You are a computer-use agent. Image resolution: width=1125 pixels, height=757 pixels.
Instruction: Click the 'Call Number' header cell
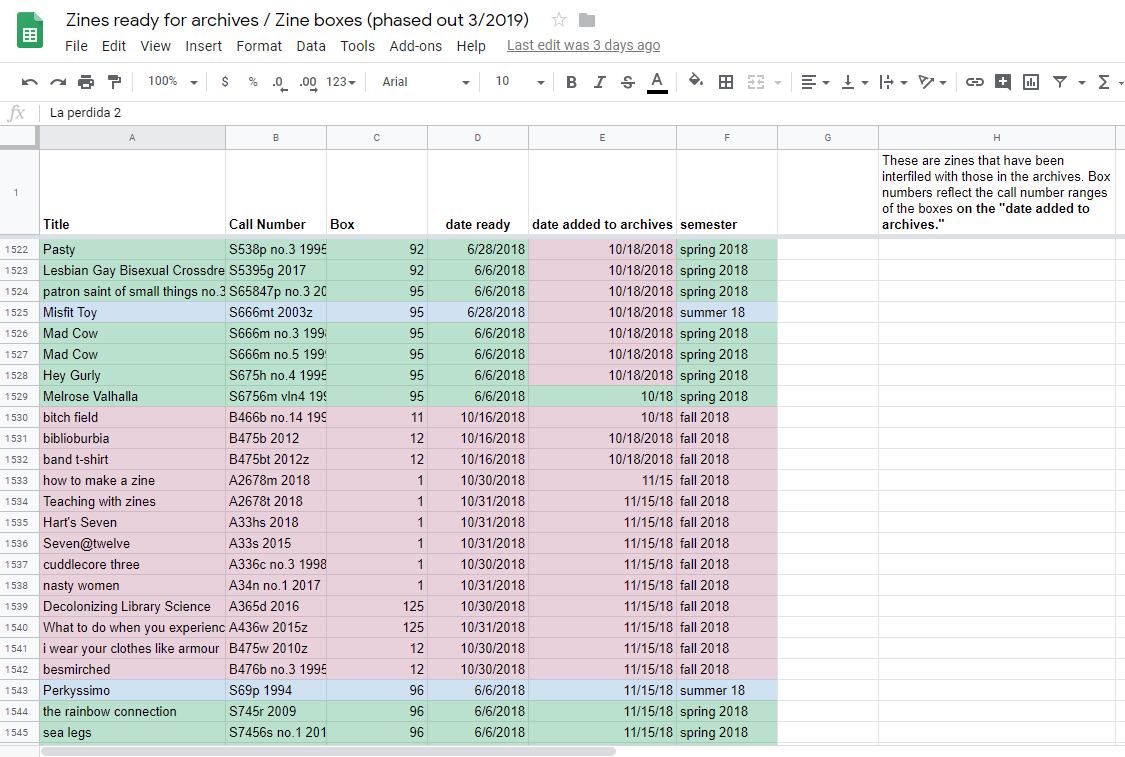coord(276,192)
